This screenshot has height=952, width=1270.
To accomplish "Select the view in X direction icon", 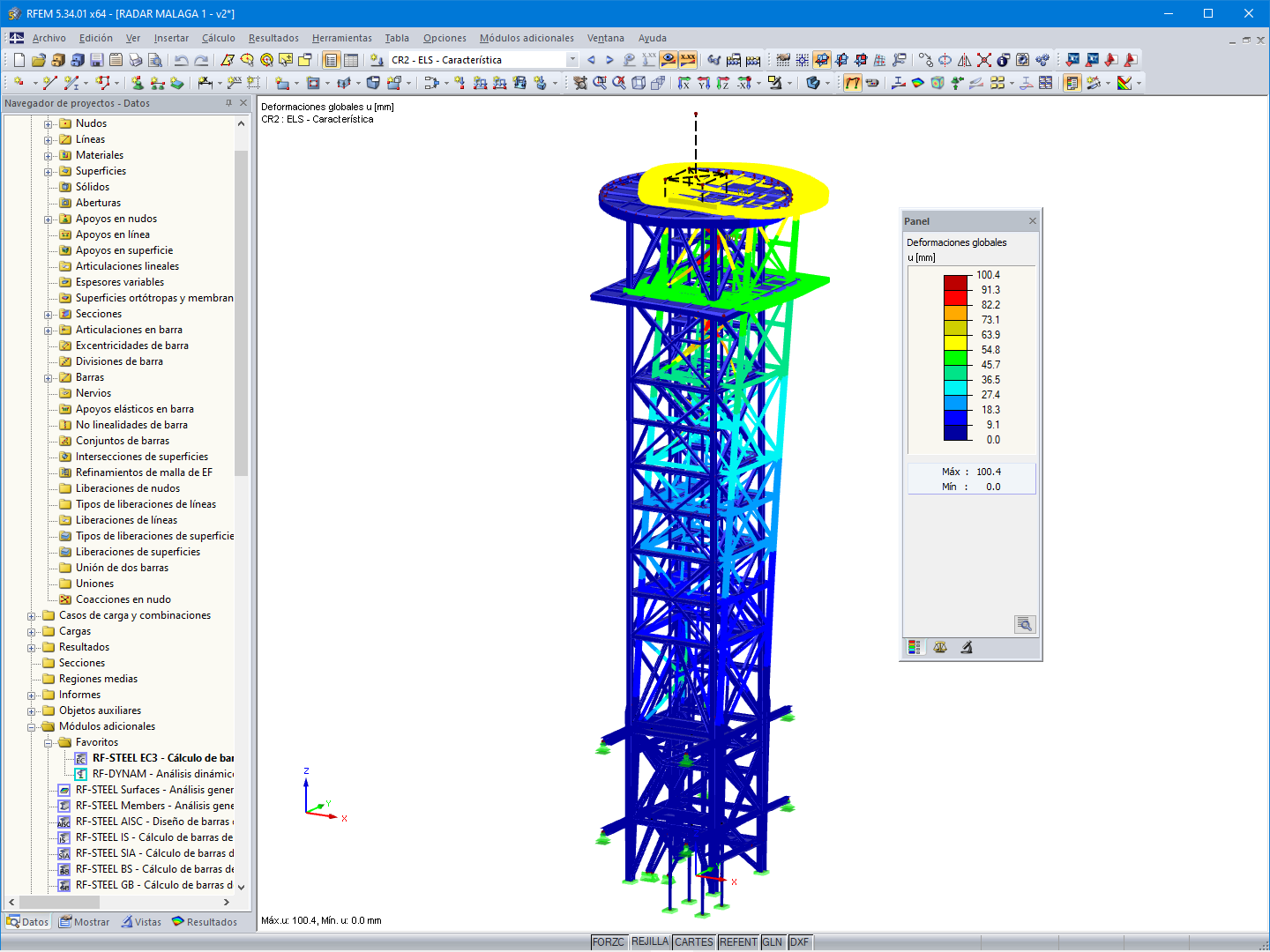I will [x=684, y=83].
